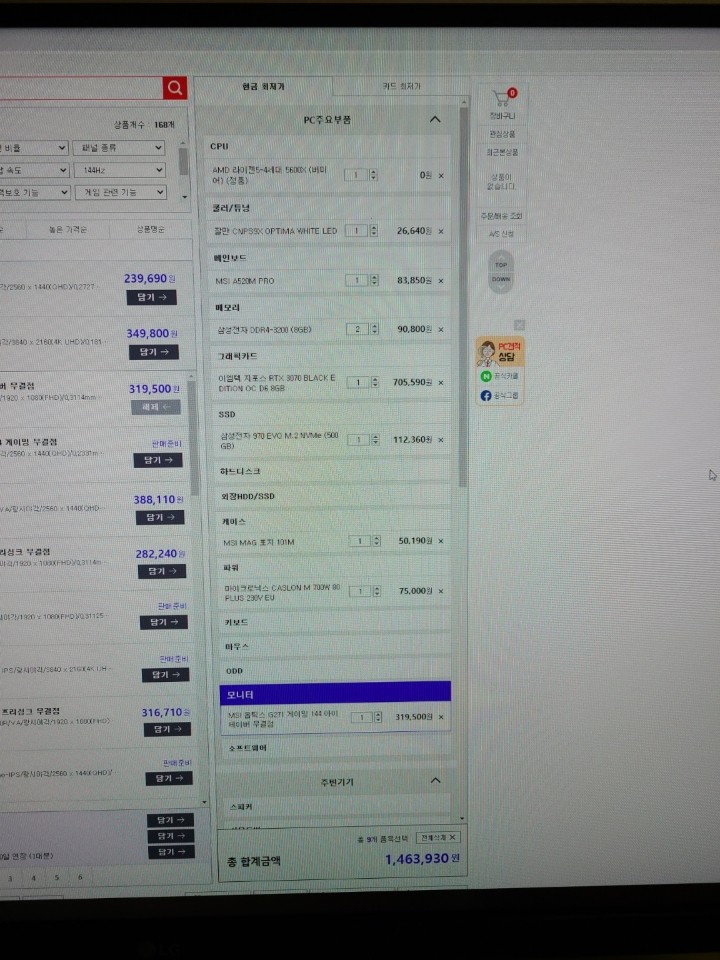Switch to the 현금 최저가 tab
This screenshot has height=960, width=720.
tap(264, 87)
